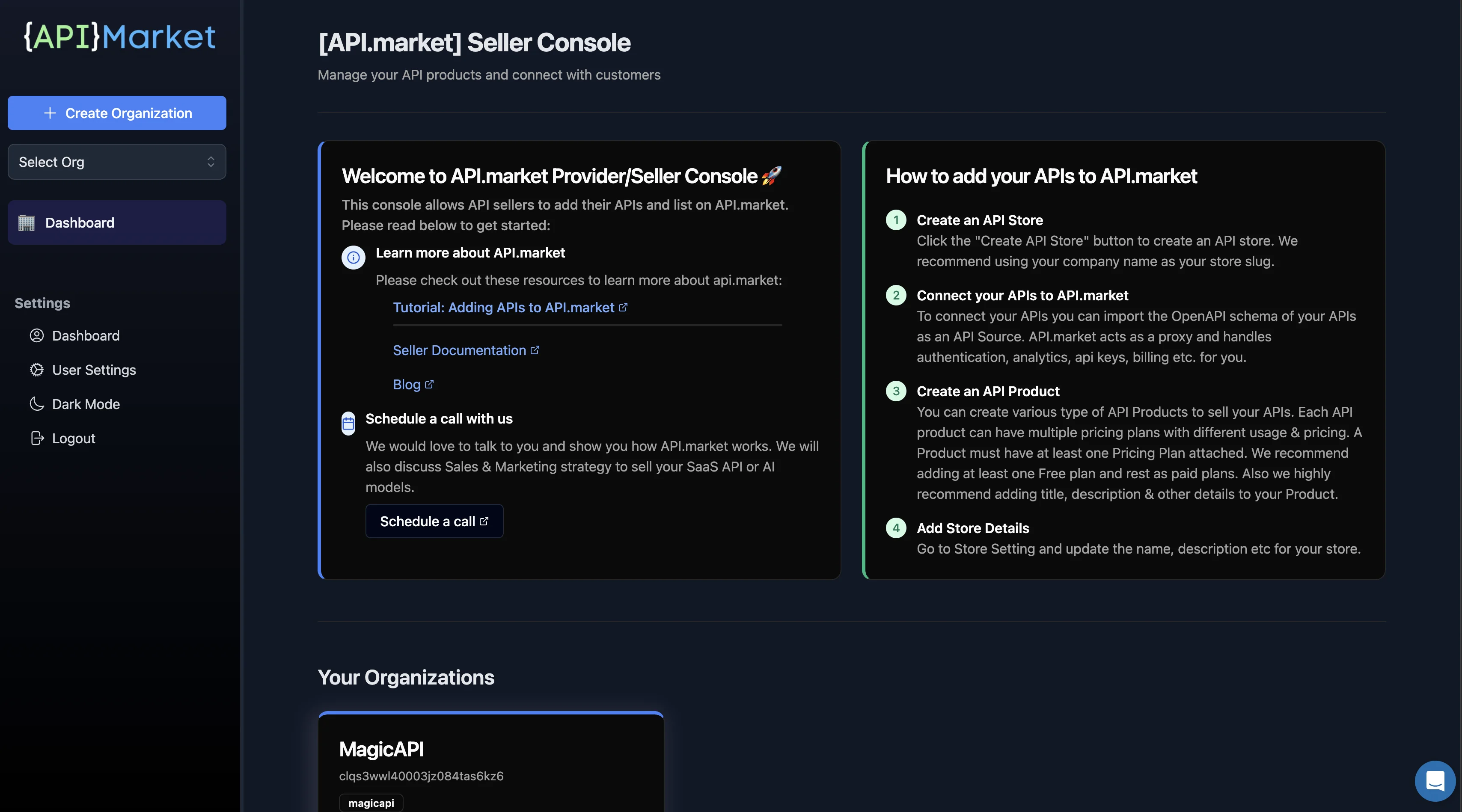Click the magicapi tag badge

(371, 802)
